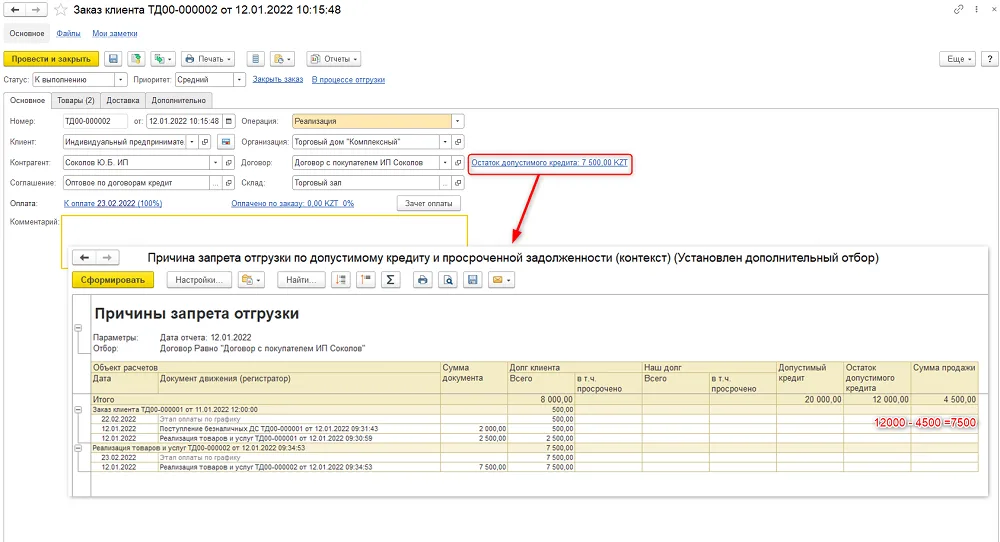The width and height of the screenshot is (1000, 542).
Task: Open the Организация field dropdown arrow
Action: click(445, 142)
